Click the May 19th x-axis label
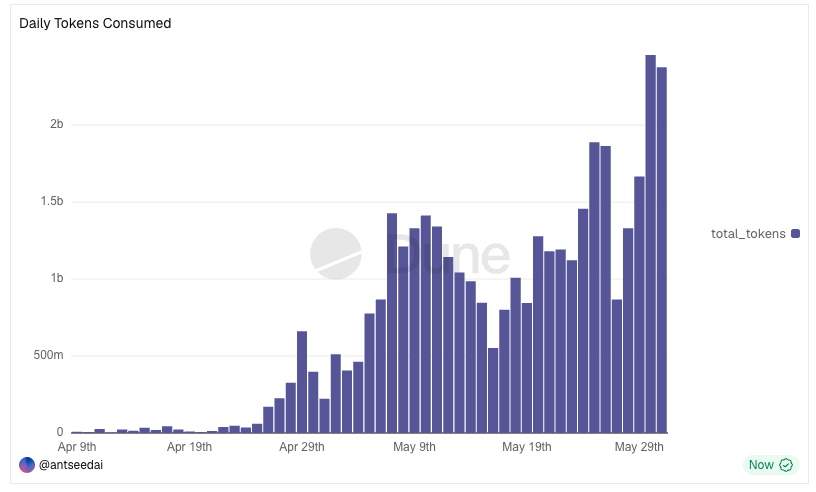Screen dimensions: 816x492 [x=527, y=447]
